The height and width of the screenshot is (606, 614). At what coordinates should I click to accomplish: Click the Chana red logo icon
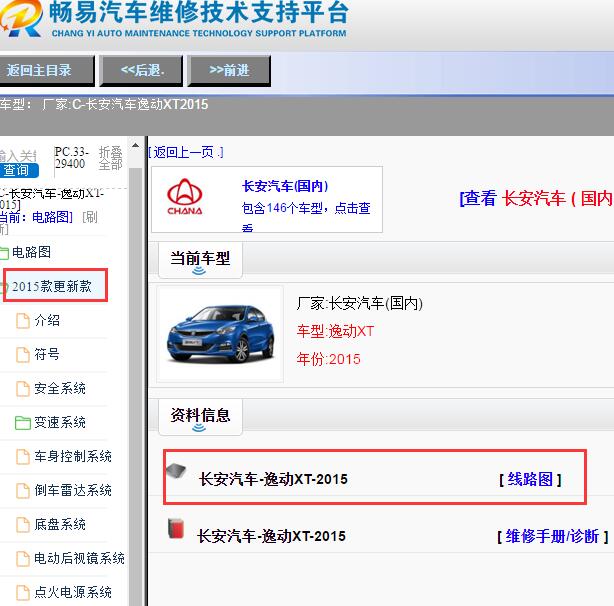pyautogui.click(x=185, y=197)
